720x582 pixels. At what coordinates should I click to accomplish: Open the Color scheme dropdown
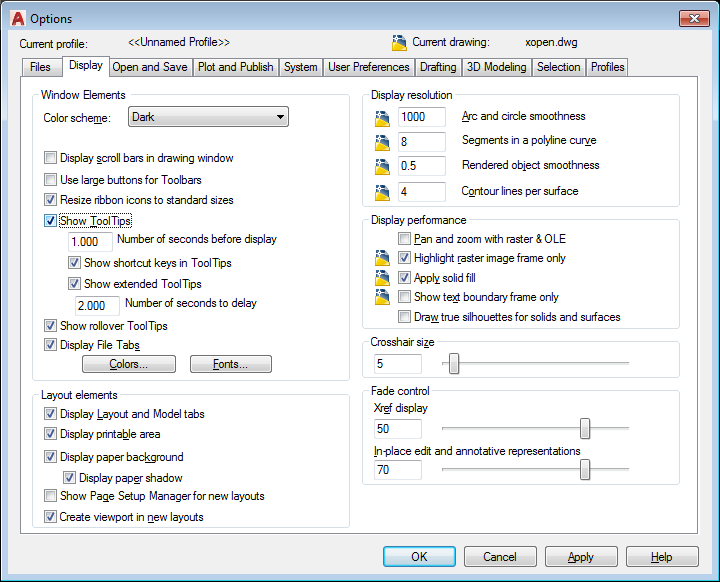click(208, 118)
